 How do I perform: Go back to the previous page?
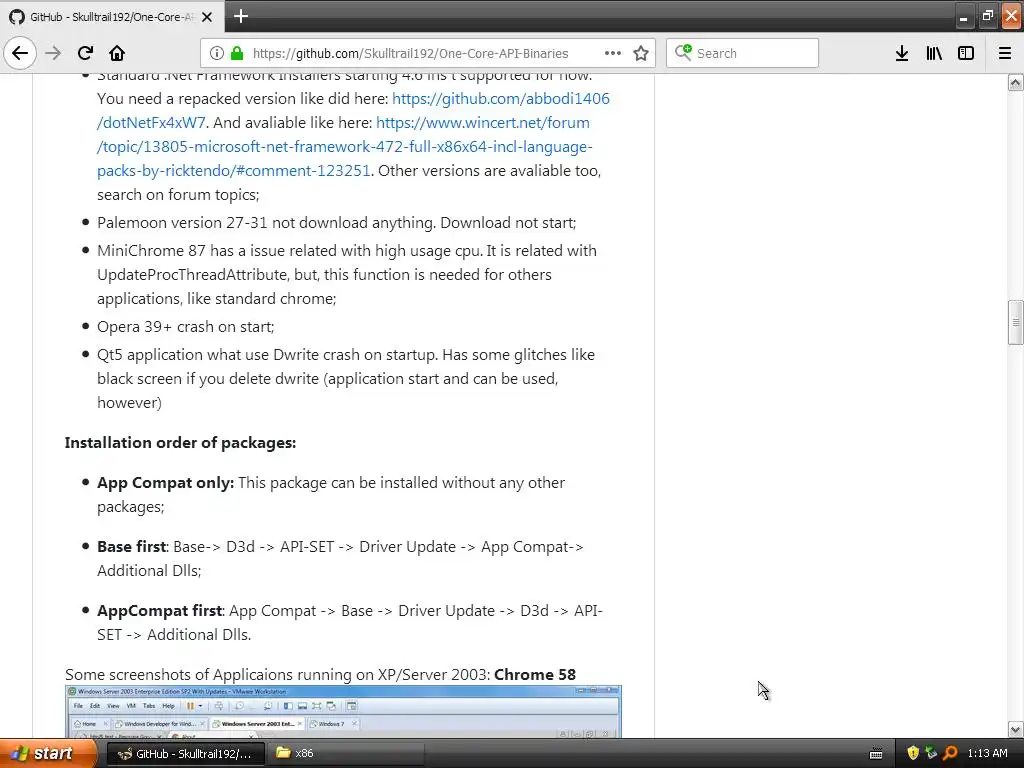coord(20,53)
